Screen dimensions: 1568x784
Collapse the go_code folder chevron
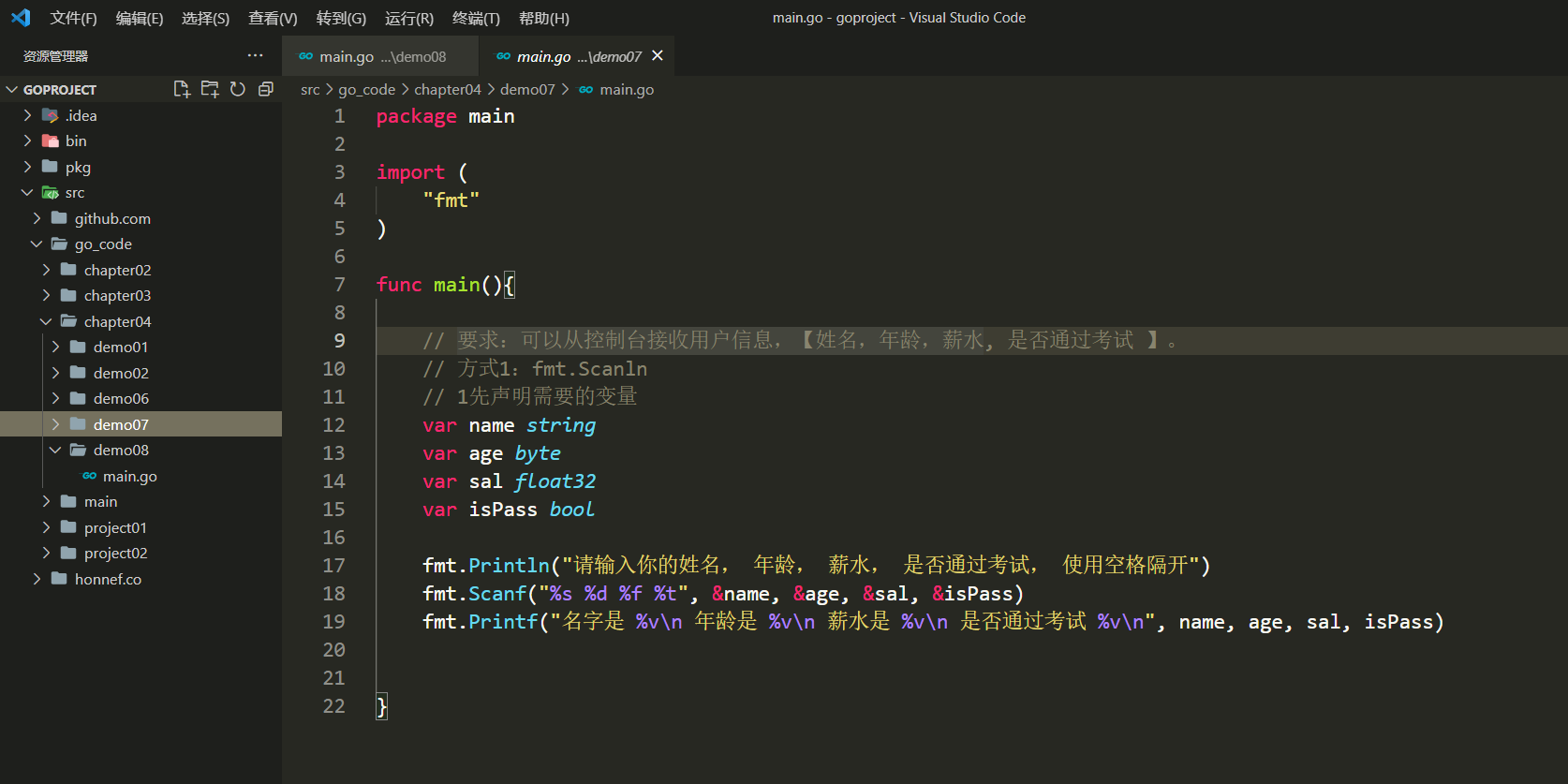point(37,244)
